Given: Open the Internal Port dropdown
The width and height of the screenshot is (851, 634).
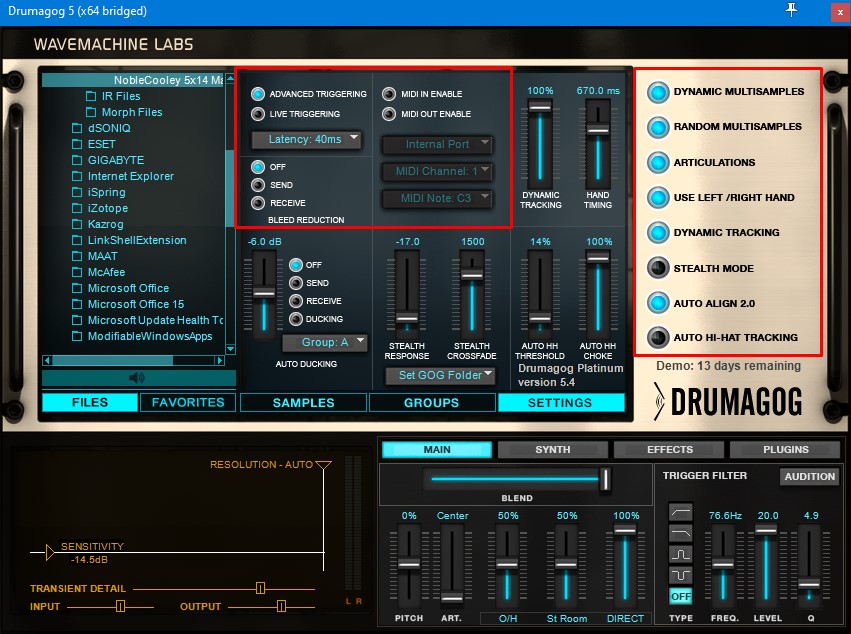Looking at the screenshot, I should click(x=437, y=144).
